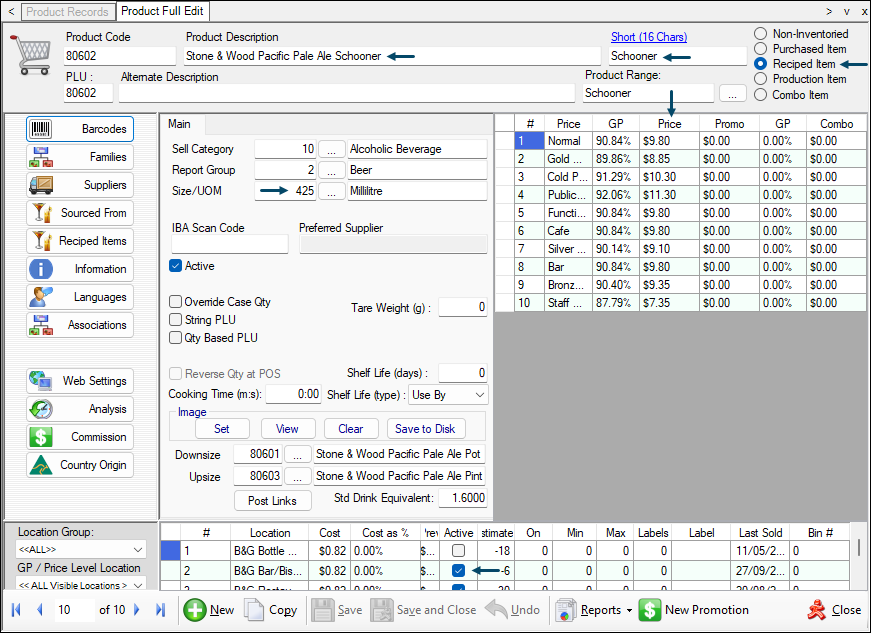Open Families via its network icon
This screenshot has width=871, height=633.
pyautogui.click(x=41, y=157)
